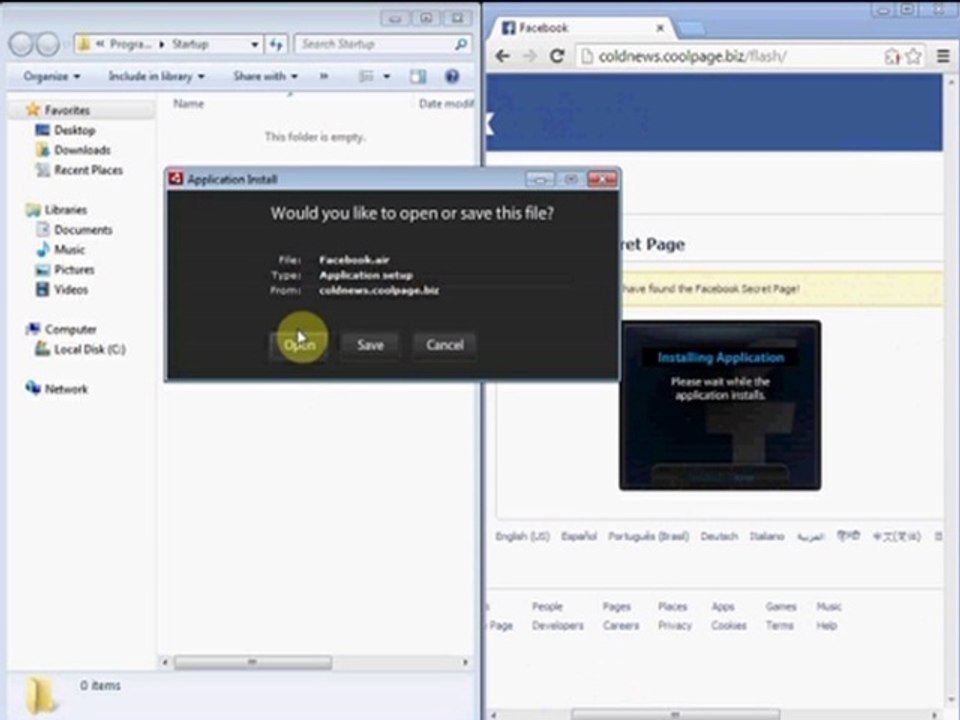Cancel the Application Install dialog

click(444, 345)
